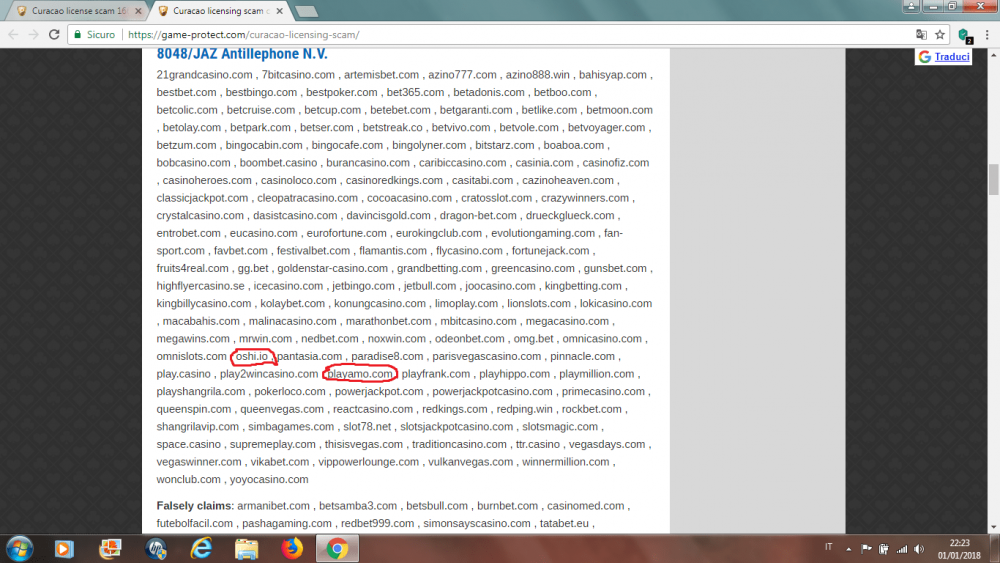
Task: Open the translate page icon in address bar
Action: [x=921, y=34]
